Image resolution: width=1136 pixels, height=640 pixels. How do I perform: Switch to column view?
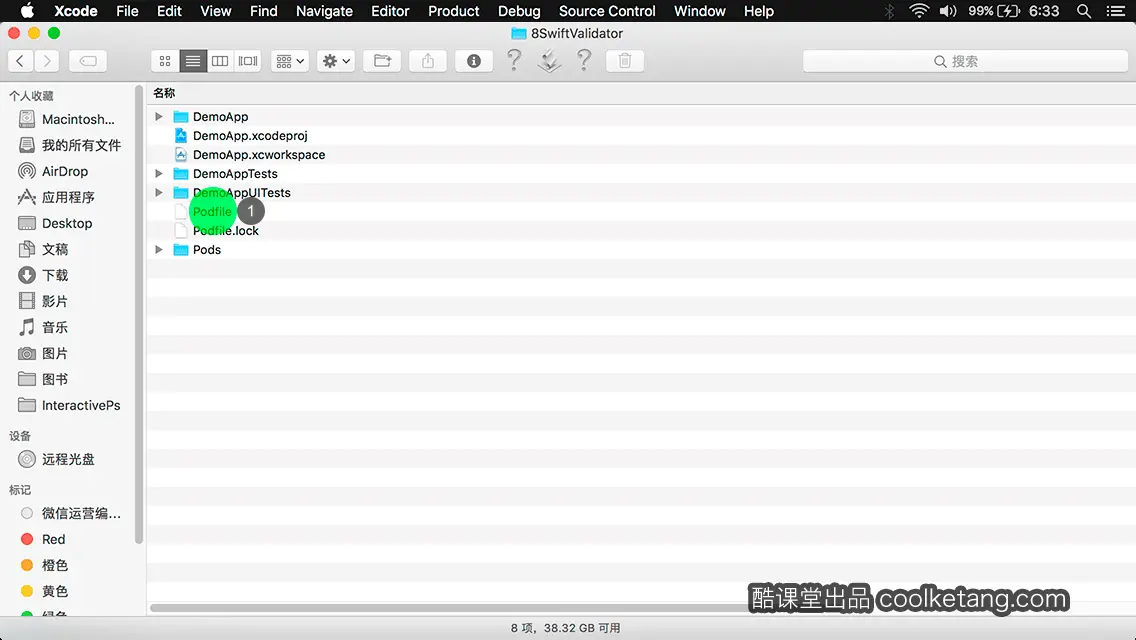pyautogui.click(x=220, y=61)
